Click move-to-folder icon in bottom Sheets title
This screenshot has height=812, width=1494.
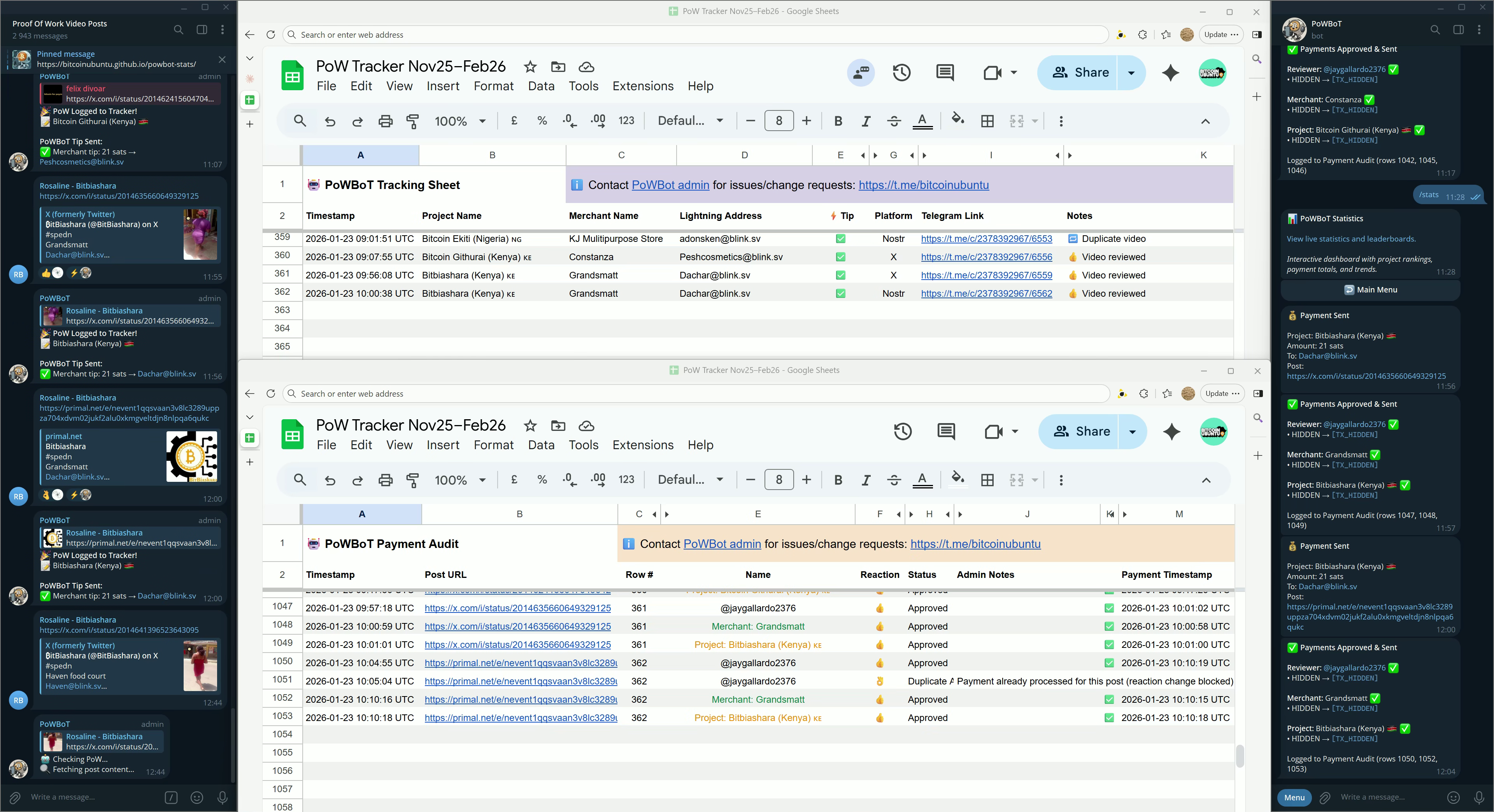tap(558, 426)
